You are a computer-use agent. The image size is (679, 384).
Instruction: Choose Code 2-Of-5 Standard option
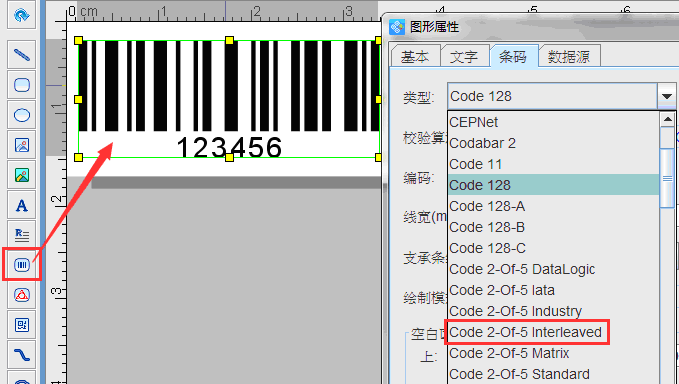coord(553,374)
